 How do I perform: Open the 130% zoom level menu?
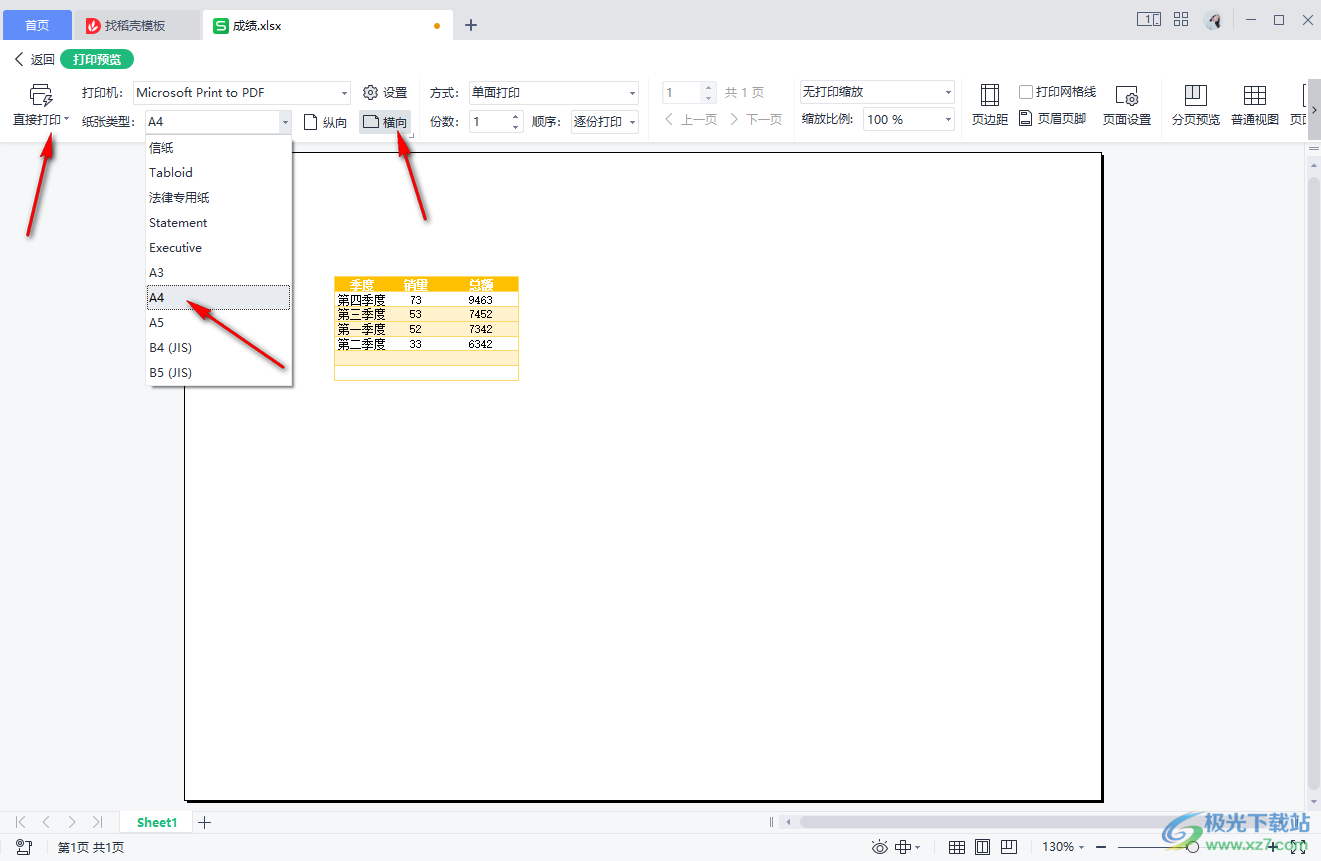pos(1063,847)
